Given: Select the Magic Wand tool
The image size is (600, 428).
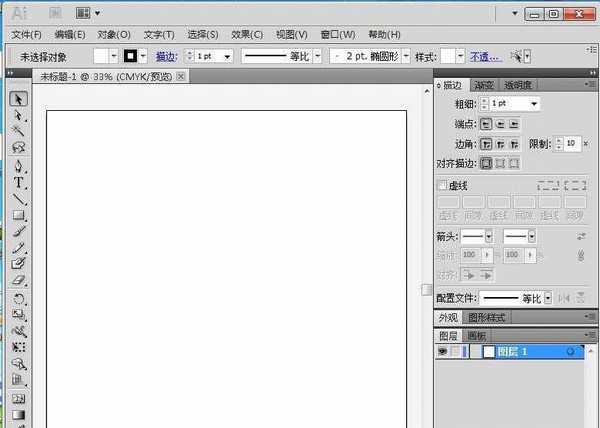Looking at the screenshot, I should (x=18, y=132).
